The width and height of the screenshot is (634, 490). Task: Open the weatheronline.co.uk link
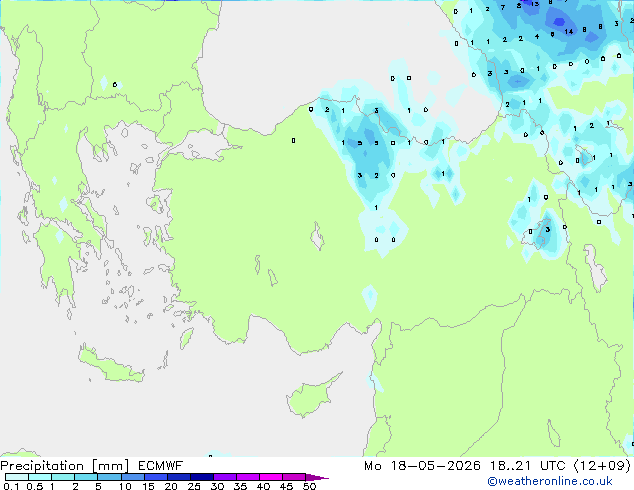click(550, 481)
